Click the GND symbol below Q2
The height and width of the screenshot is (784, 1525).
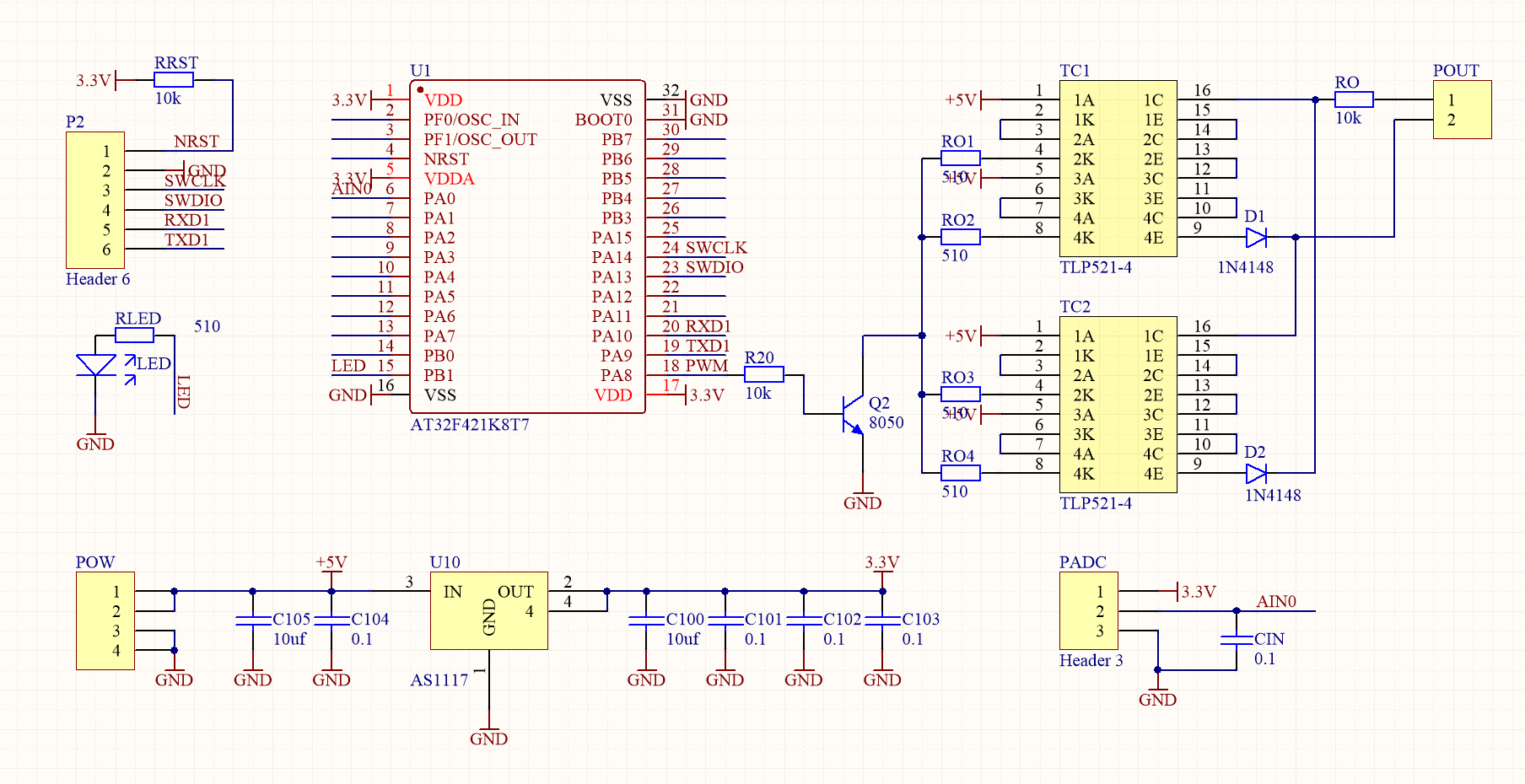[x=863, y=499]
